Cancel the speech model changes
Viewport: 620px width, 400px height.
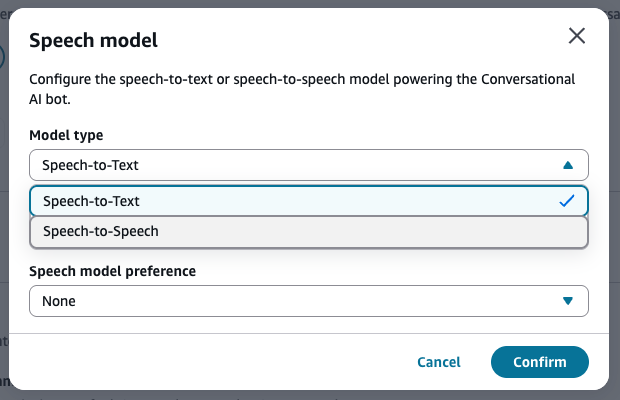[438, 362]
